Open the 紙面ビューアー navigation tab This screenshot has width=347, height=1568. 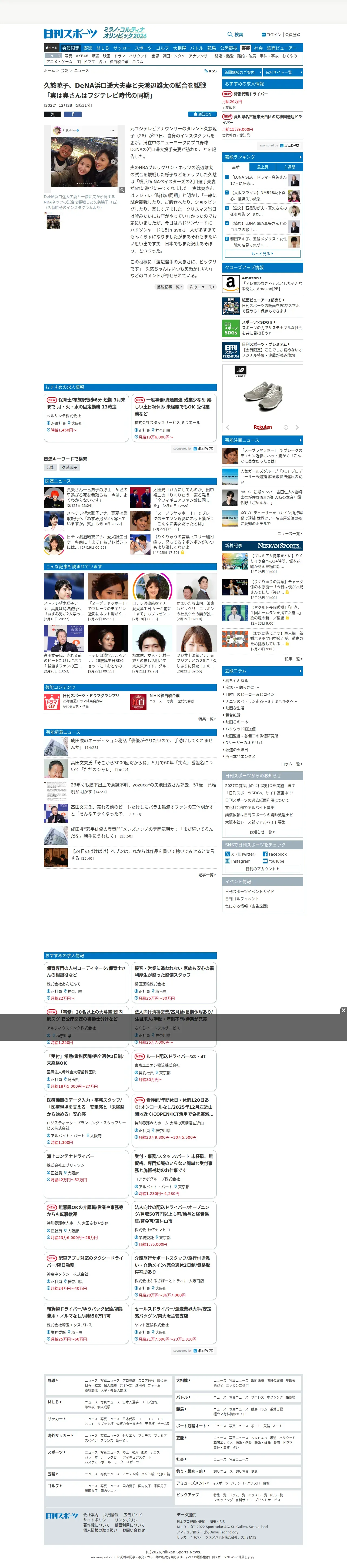point(282,48)
